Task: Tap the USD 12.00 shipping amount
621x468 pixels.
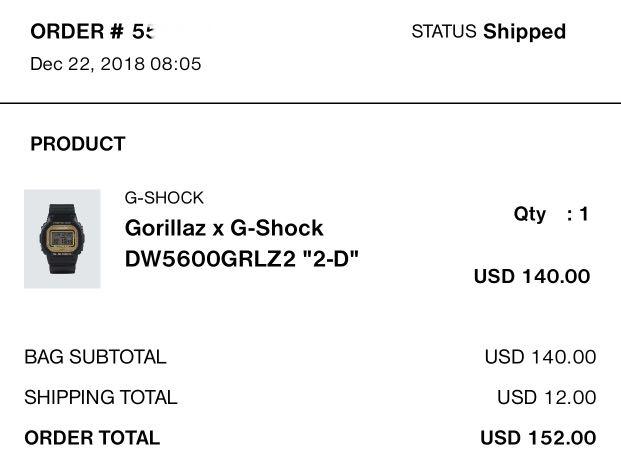Action: 547,397
